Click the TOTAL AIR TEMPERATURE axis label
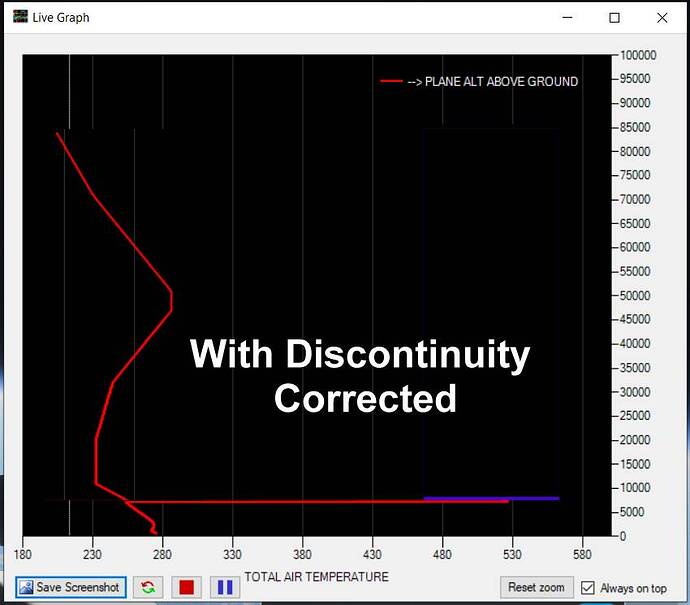Image resolution: width=690 pixels, height=605 pixels. pos(316,577)
